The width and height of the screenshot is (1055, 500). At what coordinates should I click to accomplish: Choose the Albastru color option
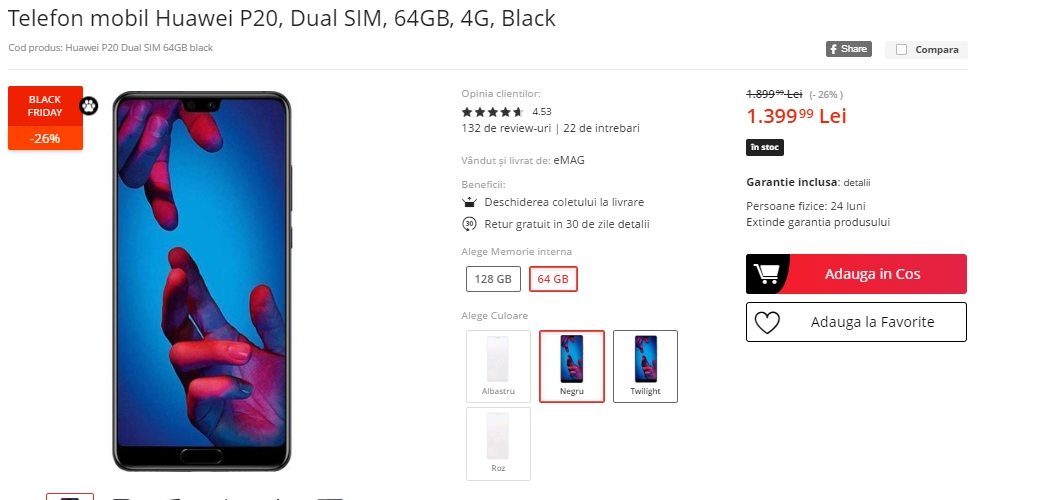(x=498, y=366)
